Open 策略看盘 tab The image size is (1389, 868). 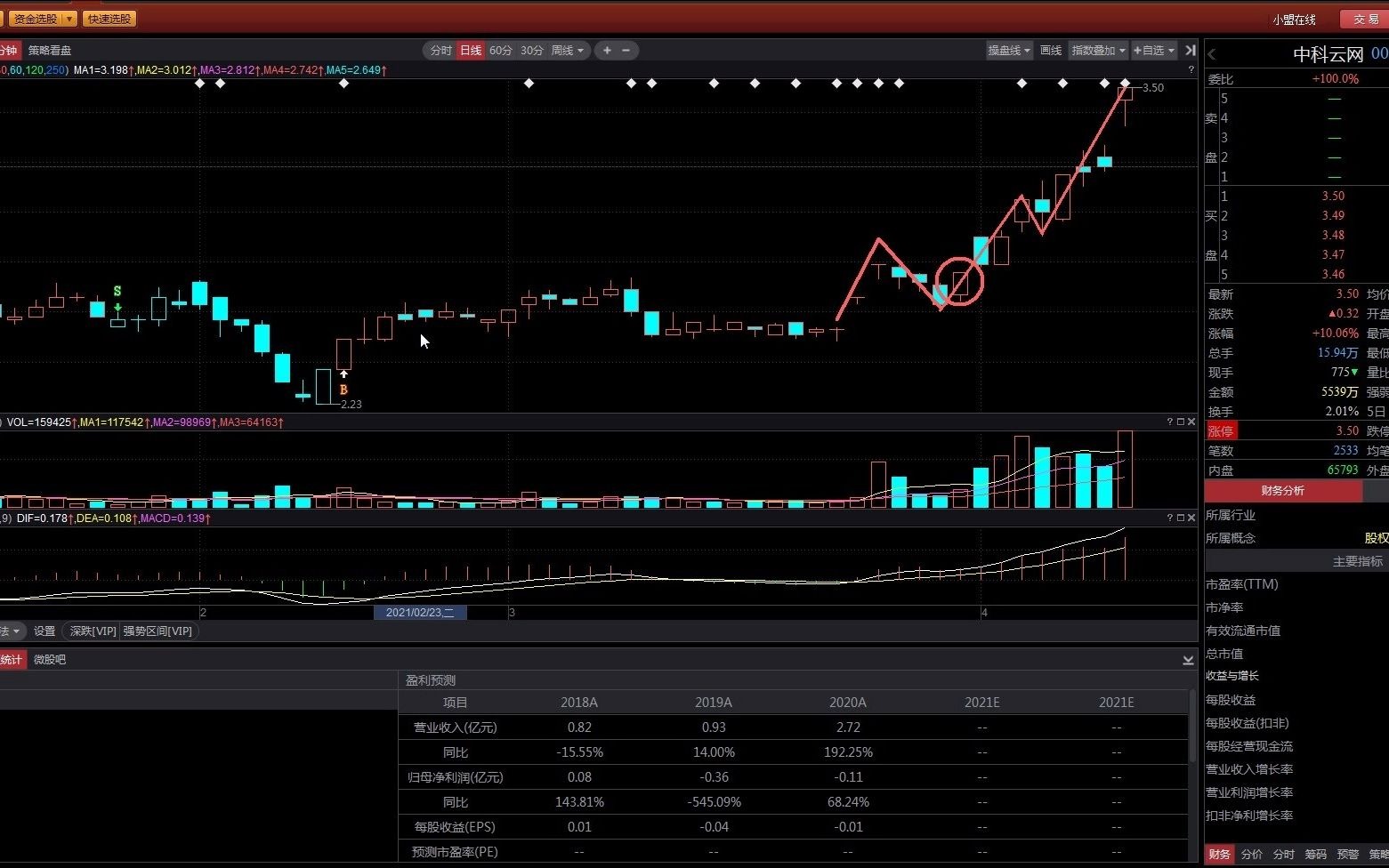pos(50,51)
